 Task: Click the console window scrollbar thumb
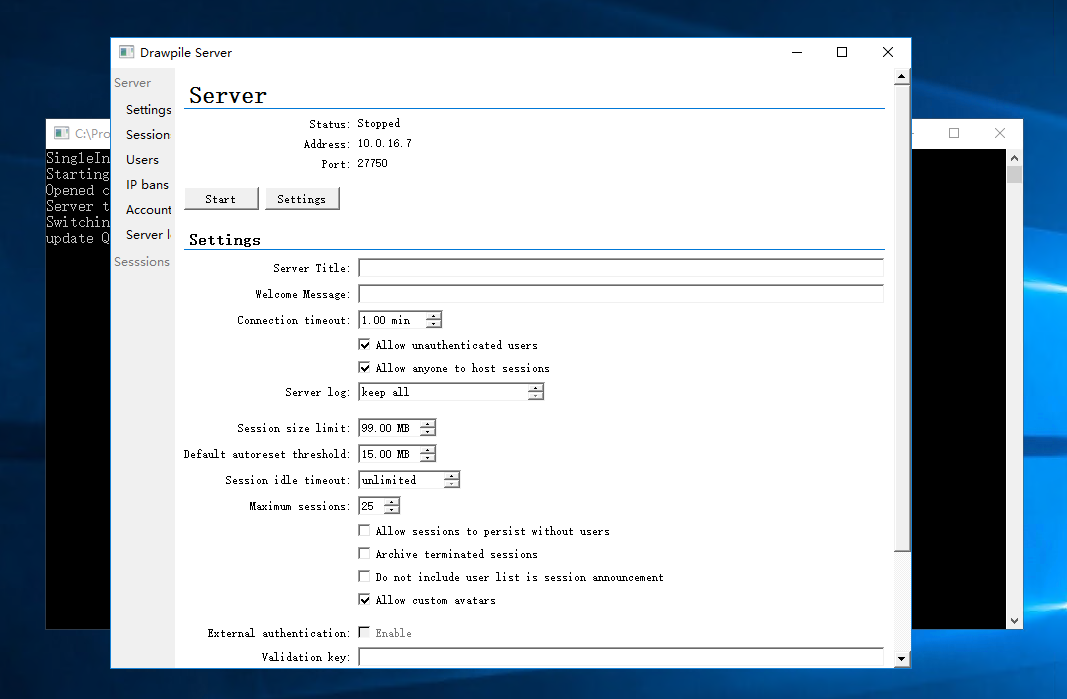[1015, 175]
